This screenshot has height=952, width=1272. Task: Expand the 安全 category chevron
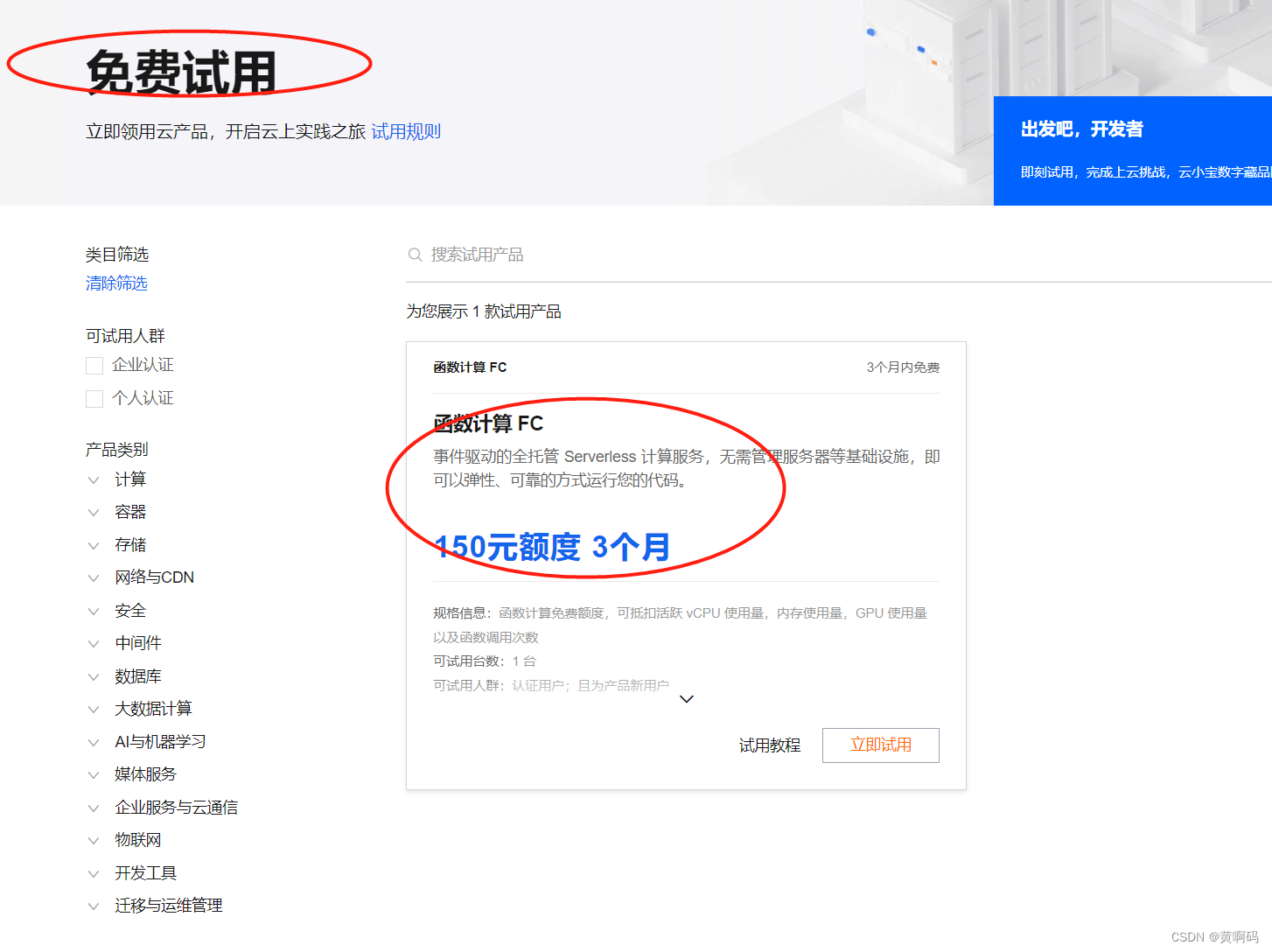click(x=94, y=611)
